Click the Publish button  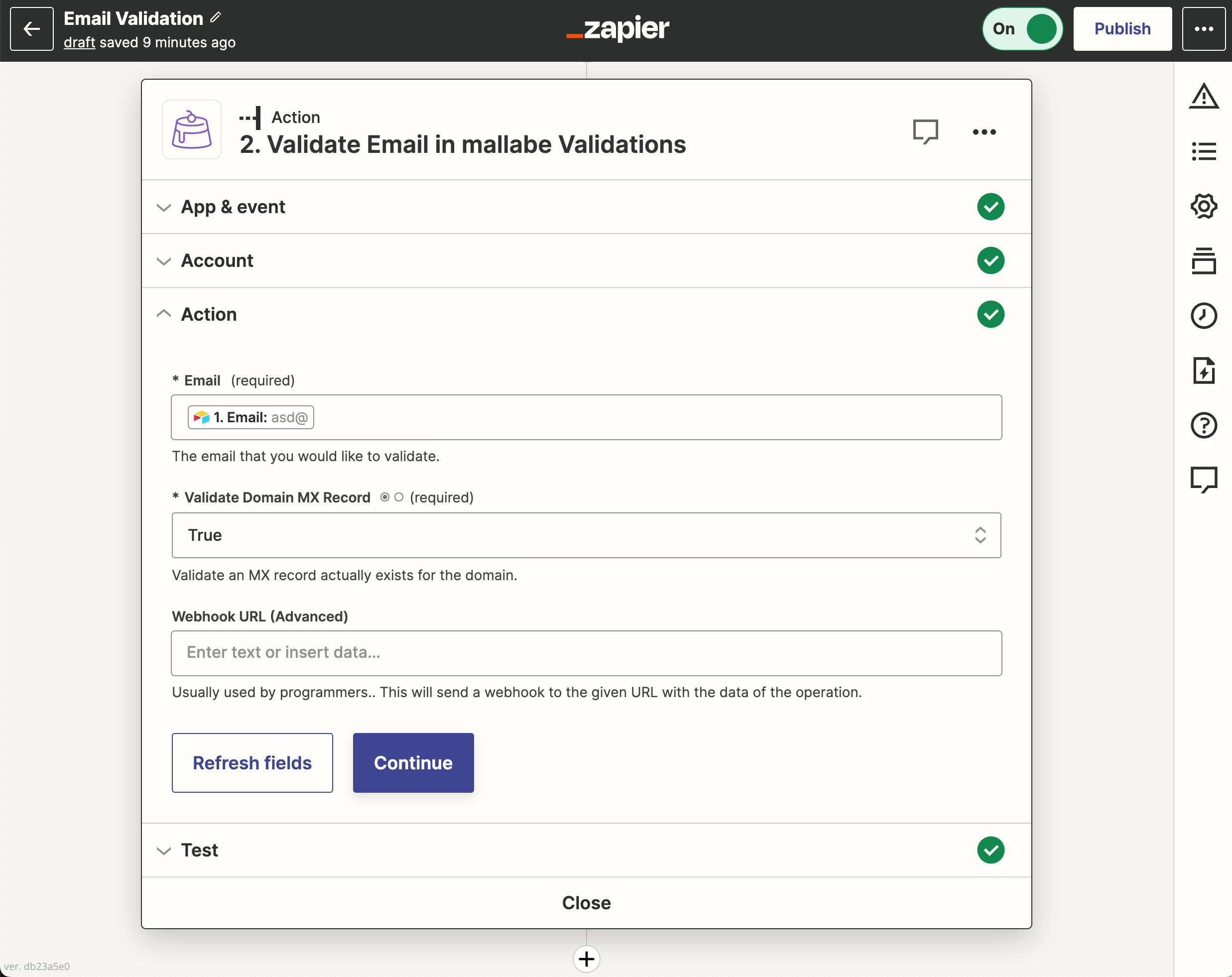[1122, 28]
